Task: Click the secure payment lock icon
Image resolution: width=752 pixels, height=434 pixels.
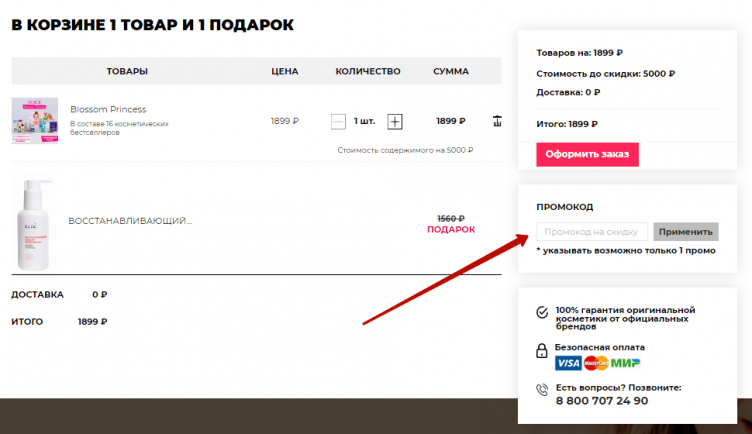Action: (541, 351)
